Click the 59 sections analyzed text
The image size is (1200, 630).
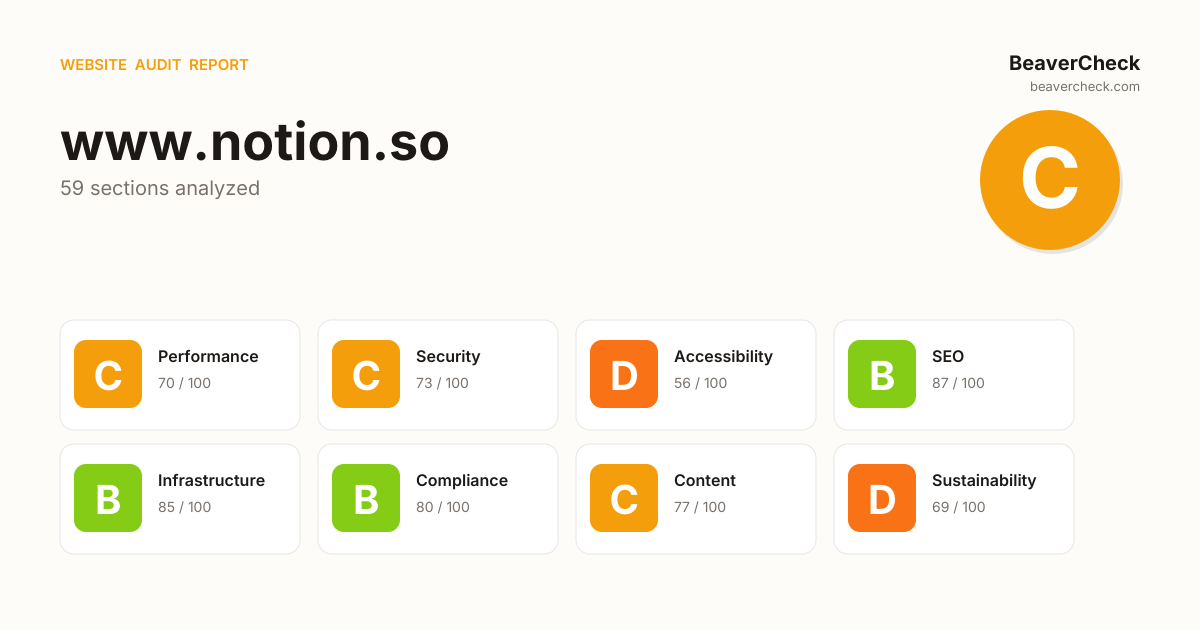pyautogui.click(x=160, y=188)
